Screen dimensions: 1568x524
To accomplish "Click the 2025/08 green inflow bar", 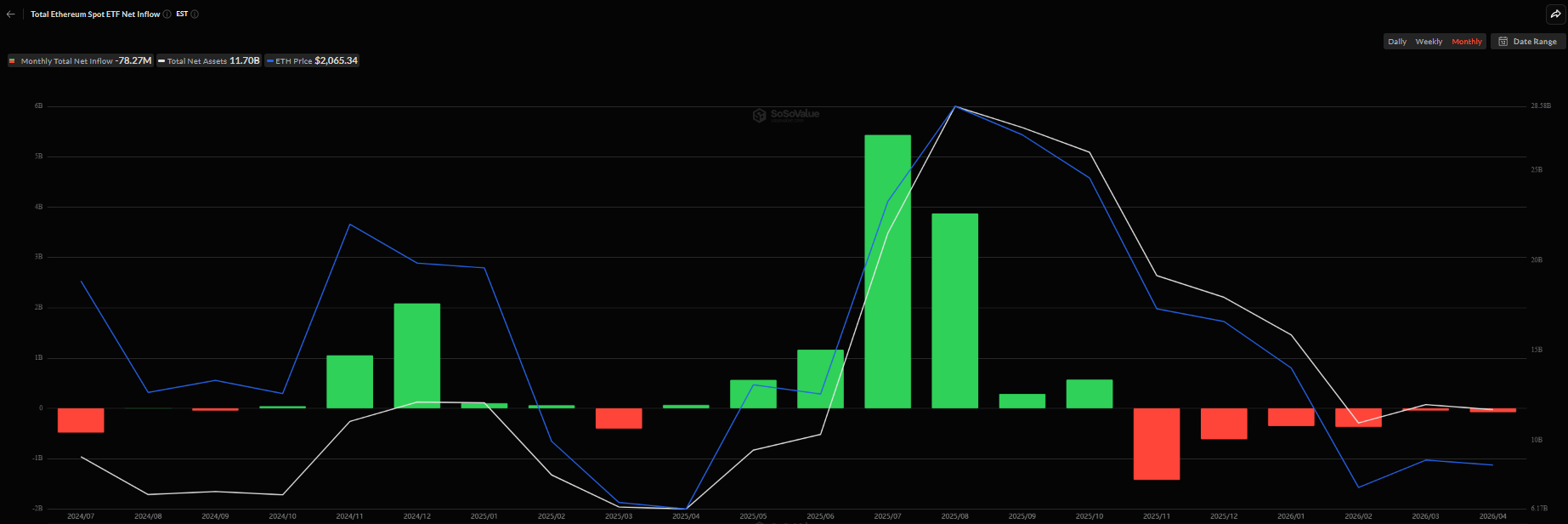I will click(954, 310).
